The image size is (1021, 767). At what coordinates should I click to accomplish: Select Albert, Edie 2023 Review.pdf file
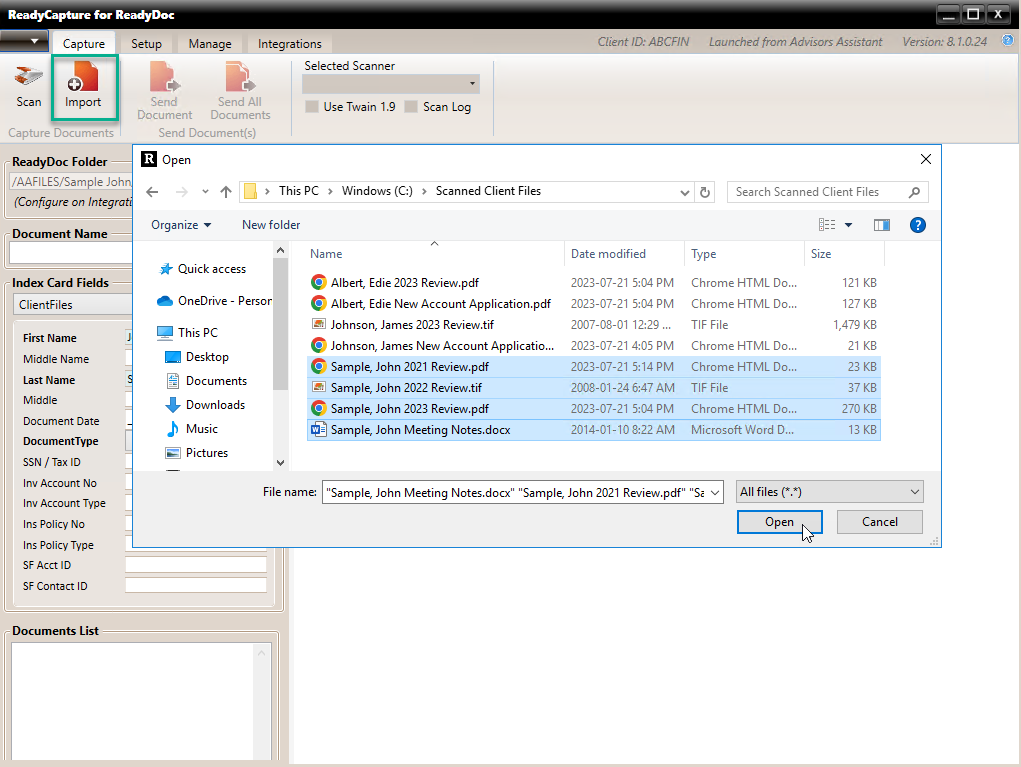click(594, 283)
